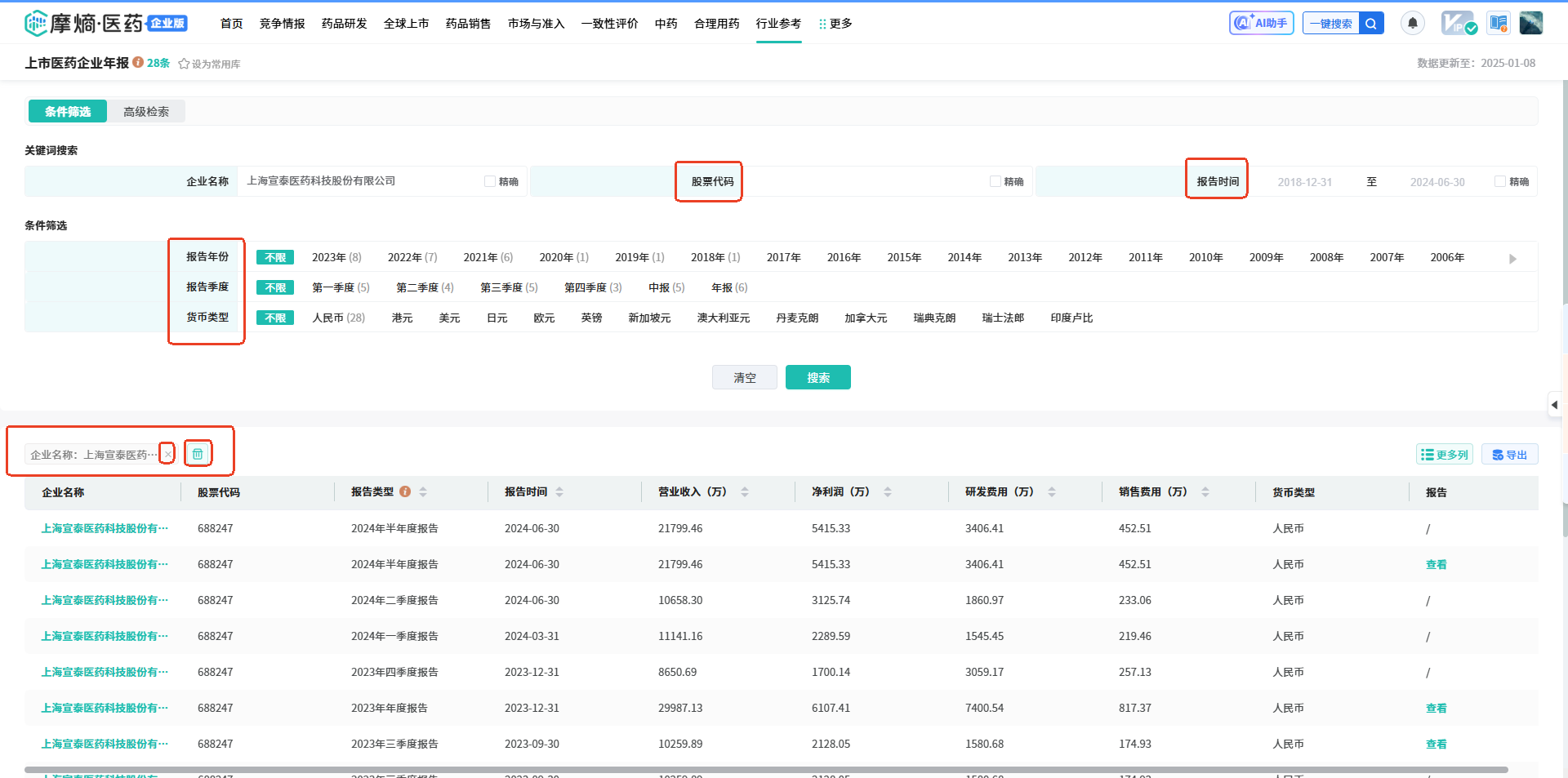The image size is (1568, 778).
Task: Open the guide book icon
Action: point(1498,23)
